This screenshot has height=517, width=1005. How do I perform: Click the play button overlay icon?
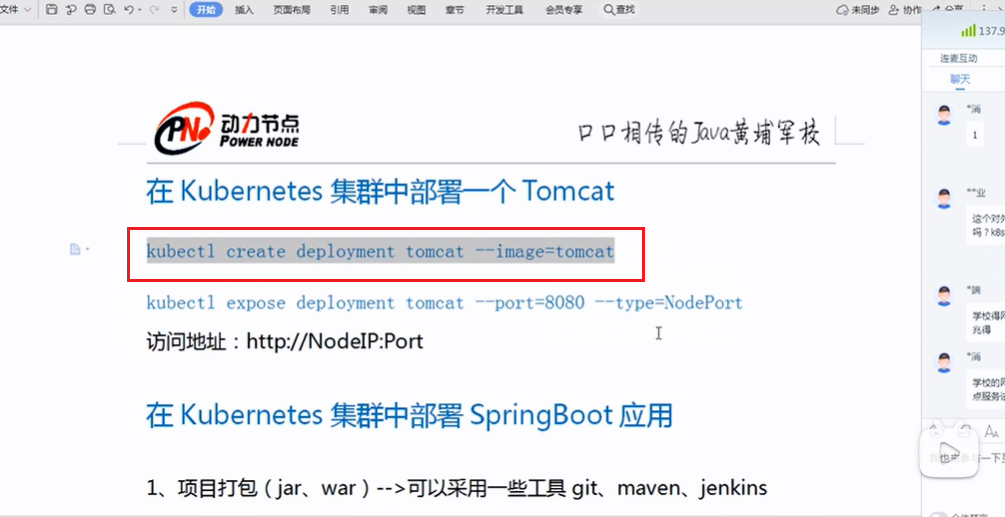point(949,451)
